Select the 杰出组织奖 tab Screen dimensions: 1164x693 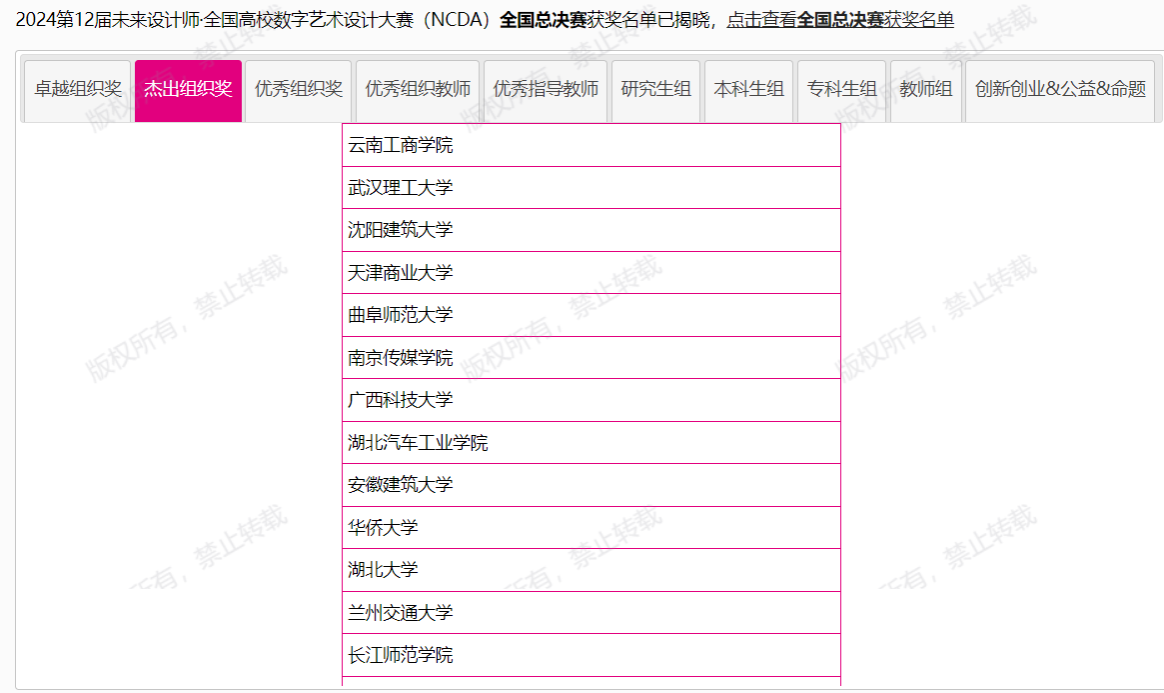pyautogui.click(x=188, y=89)
